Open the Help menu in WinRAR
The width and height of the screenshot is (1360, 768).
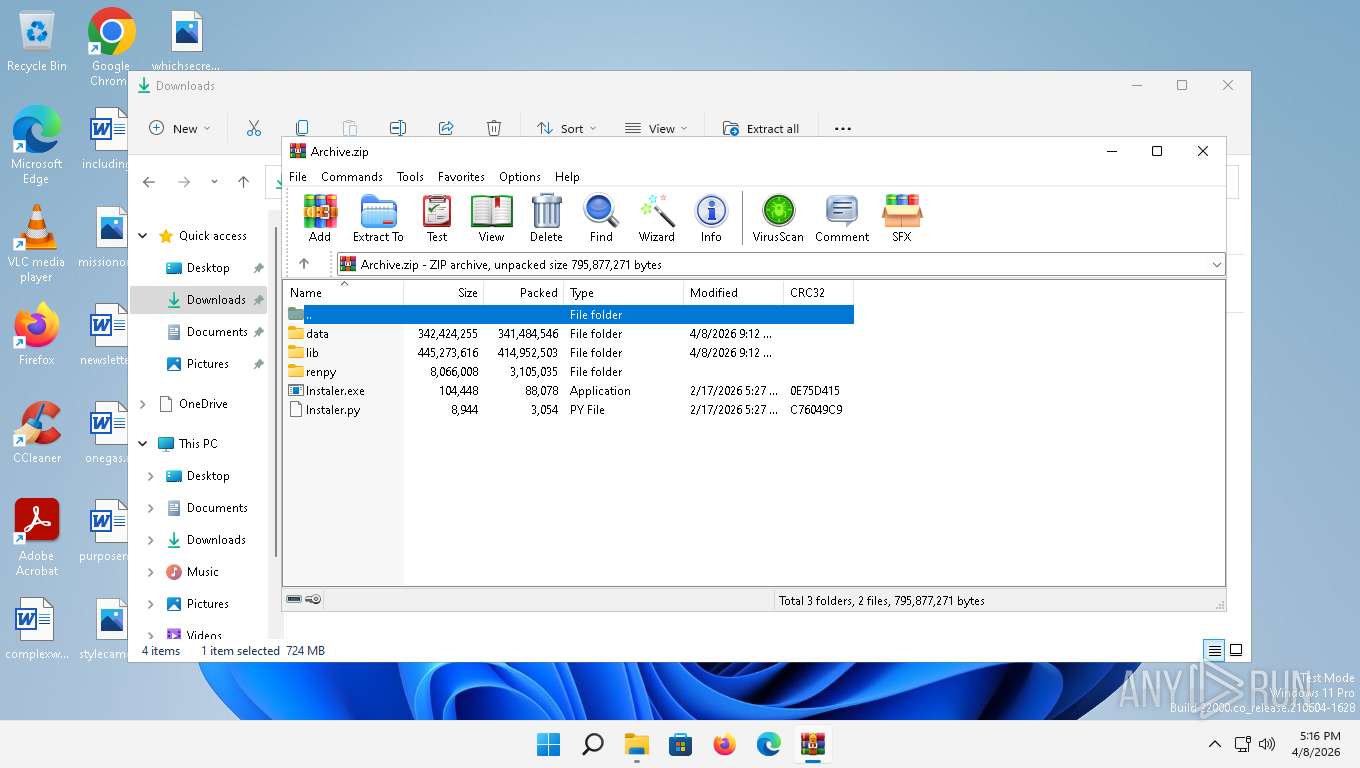point(567,177)
